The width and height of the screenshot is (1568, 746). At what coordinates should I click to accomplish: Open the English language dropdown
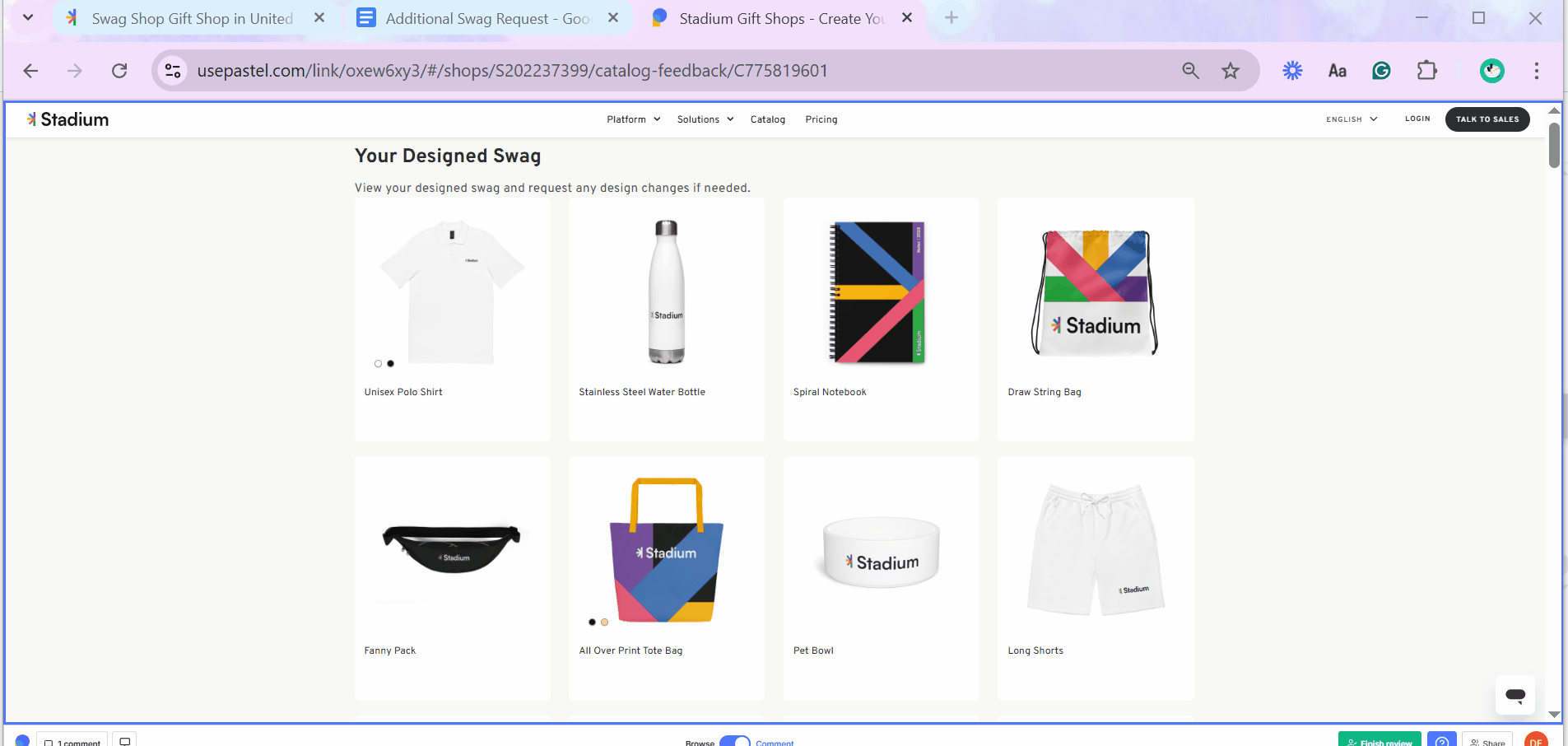tap(1352, 119)
